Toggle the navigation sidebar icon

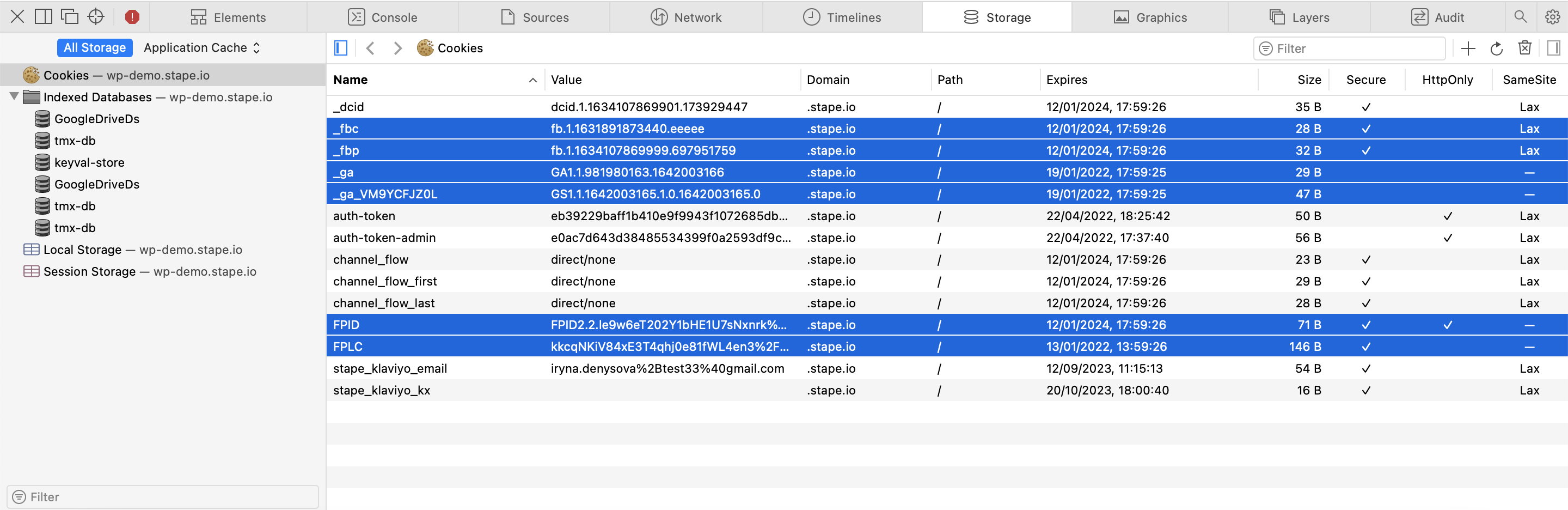(x=341, y=47)
